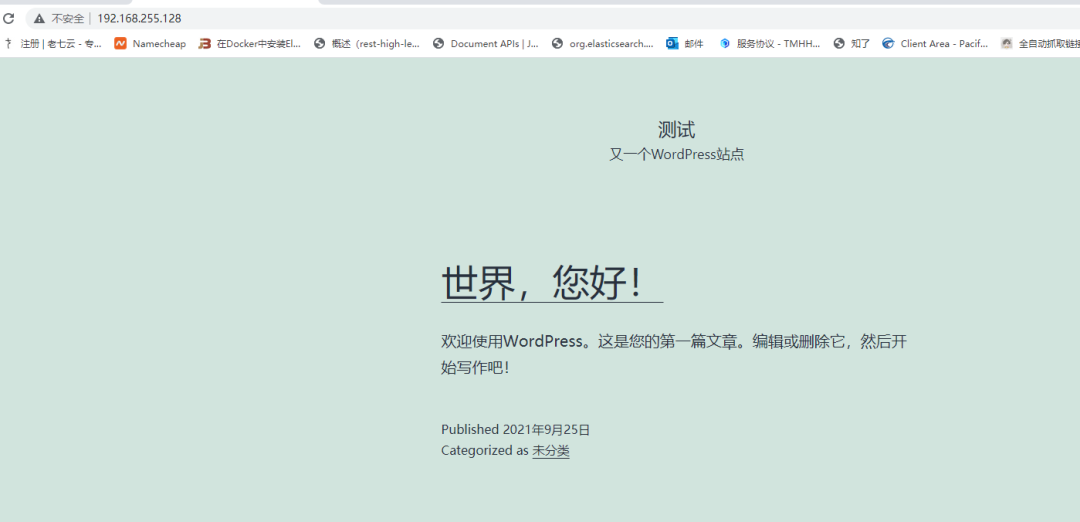Screen dimensions: 1080x522
Task: Click the 全自动抓取链接 bookmark avatar icon
Action: 1007,43
